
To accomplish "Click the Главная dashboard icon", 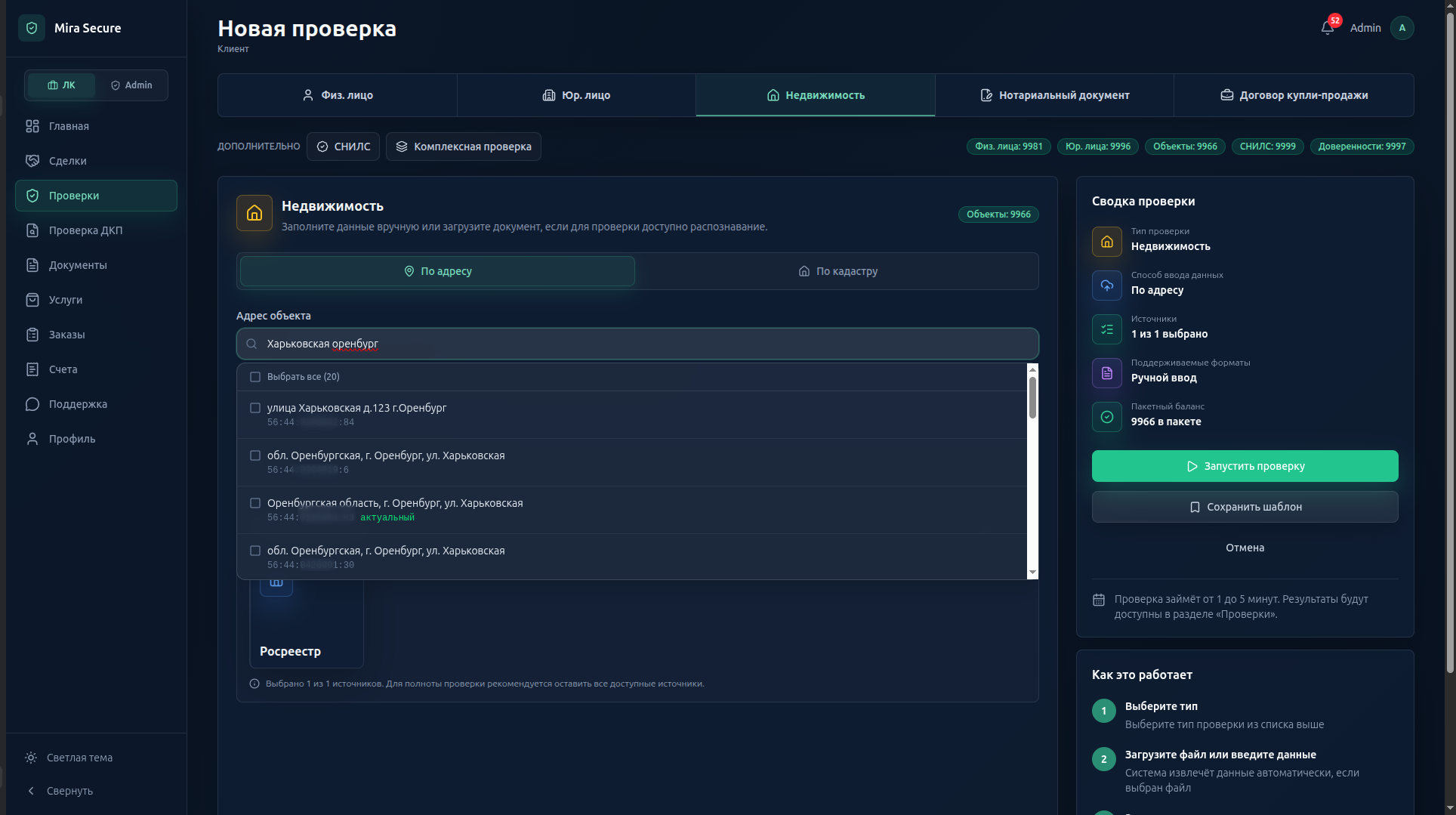I will click(32, 126).
